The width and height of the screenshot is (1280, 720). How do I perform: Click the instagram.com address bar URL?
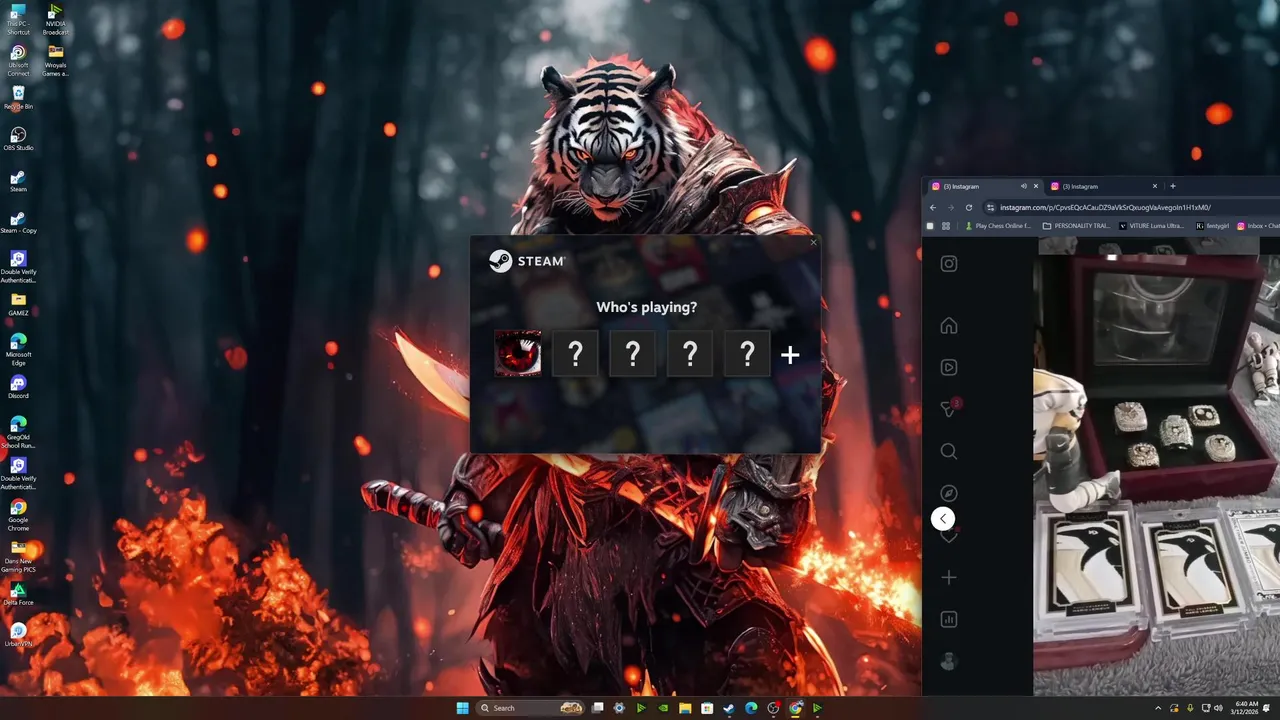coord(1105,207)
